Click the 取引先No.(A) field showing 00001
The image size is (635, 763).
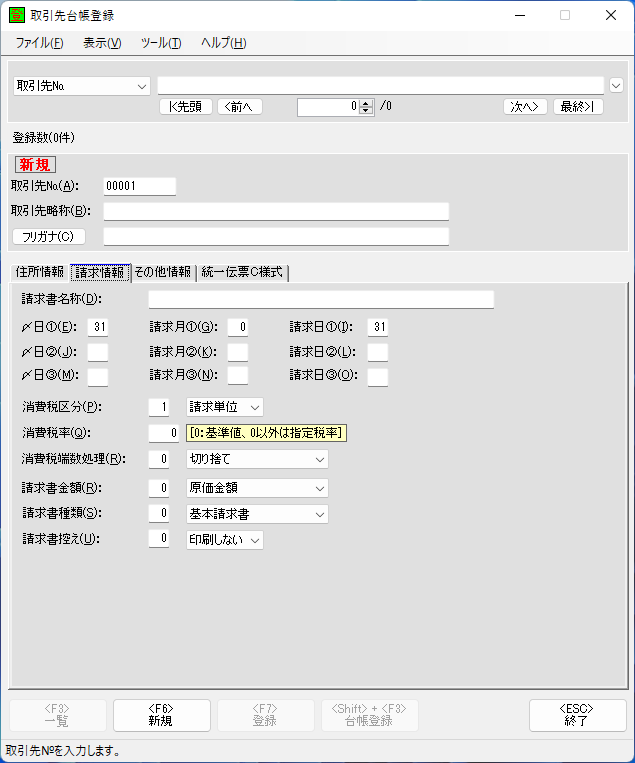click(x=140, y=186)
